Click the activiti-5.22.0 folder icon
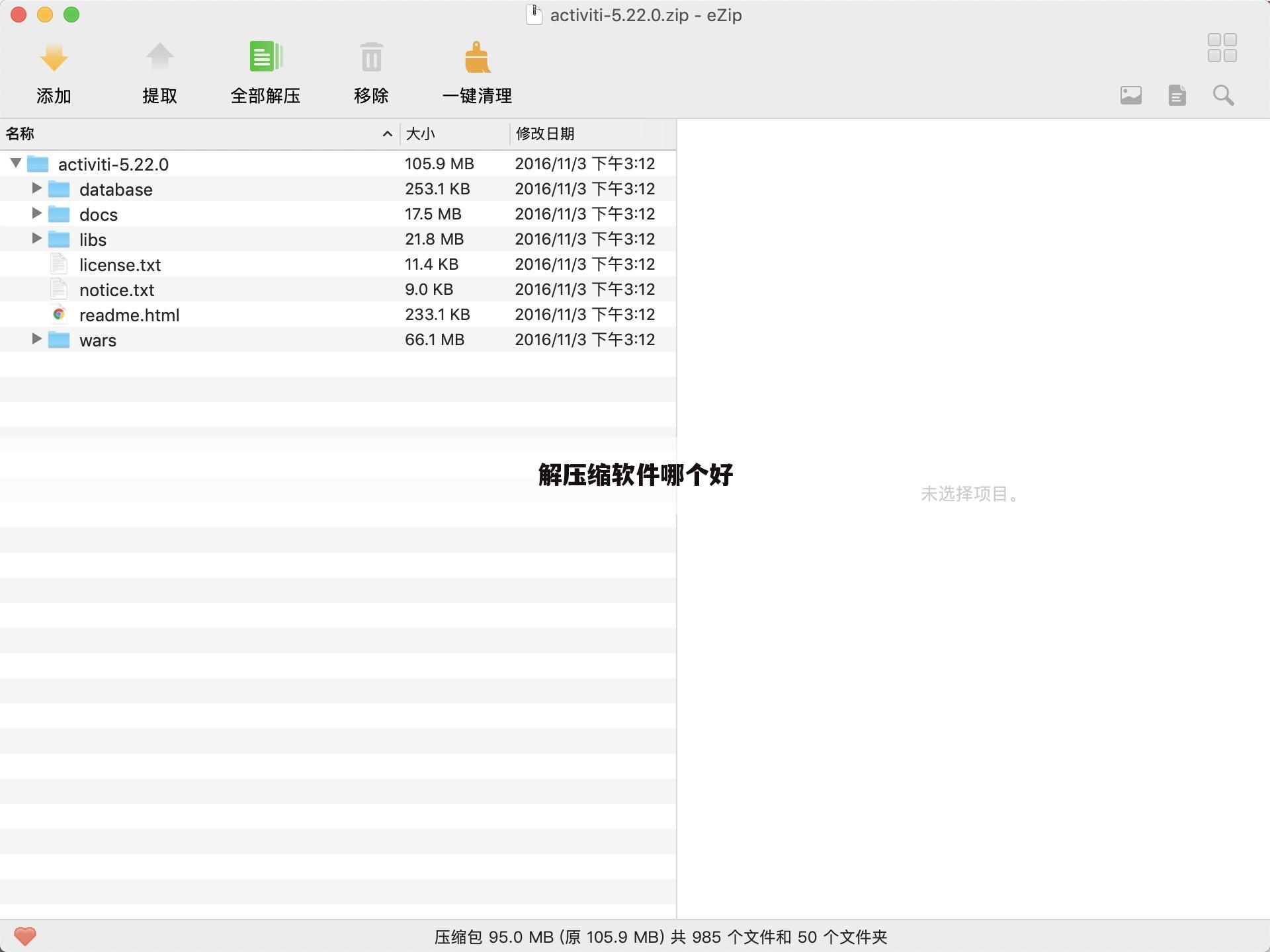This screenshot has height=952, width=1270. click(x=38, y=163)
